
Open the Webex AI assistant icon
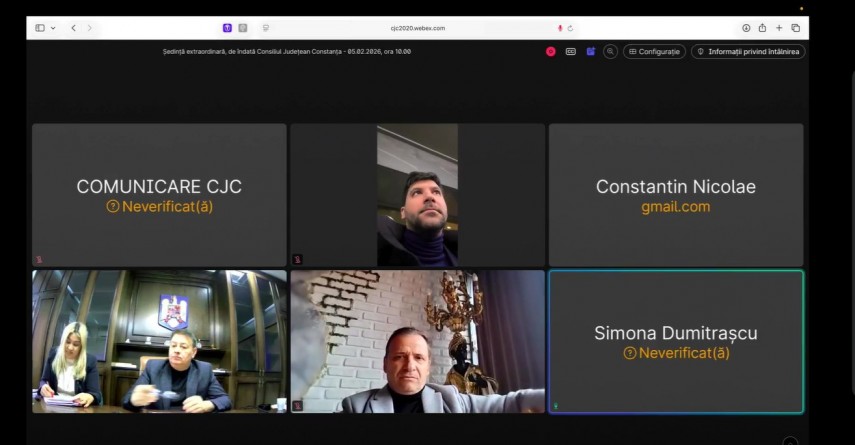(591, 51)
